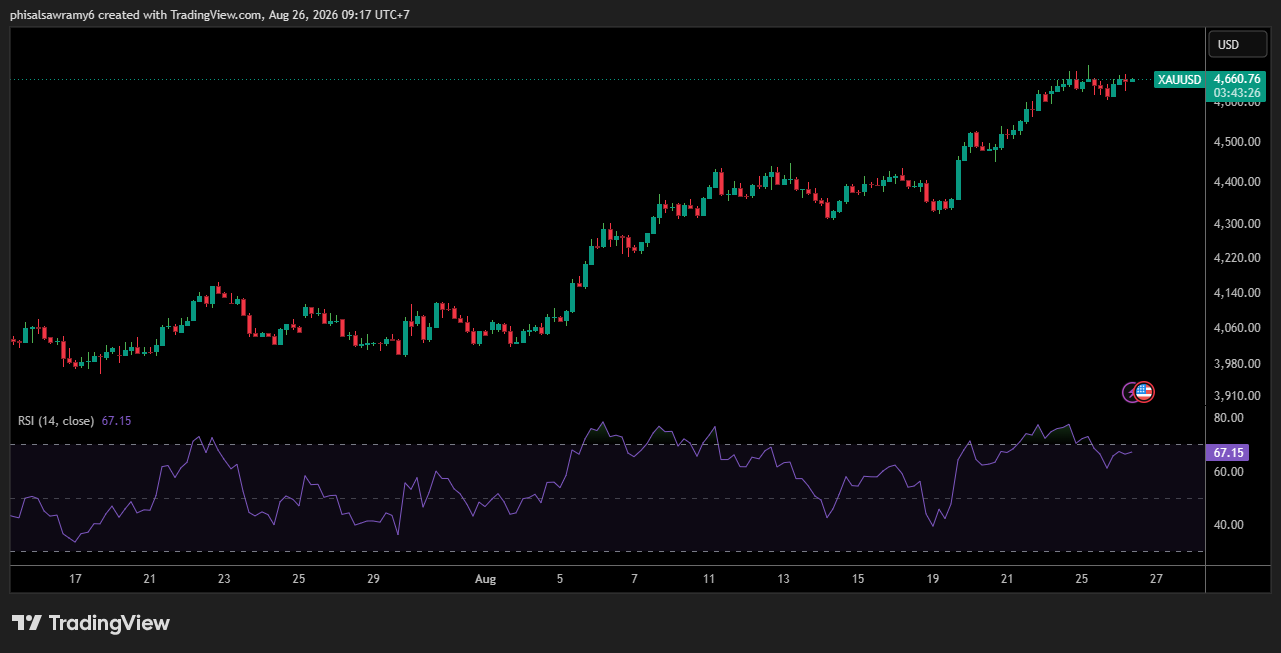Click the 80.00 RSI axis label
The height and width of the screenshot is (653, 1281).
[1228, 418]
